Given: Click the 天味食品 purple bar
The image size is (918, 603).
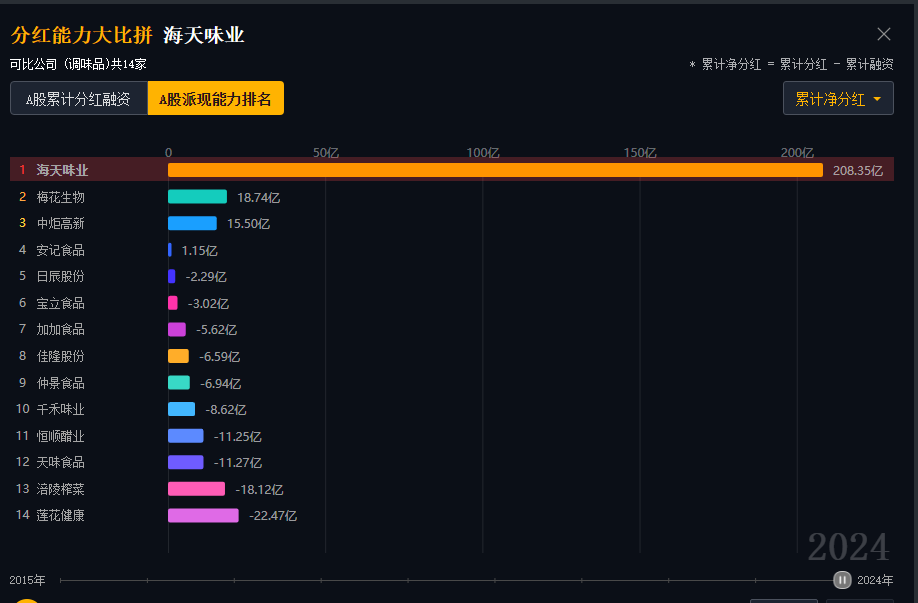Looking at the screenshot, I should pos(186,462).
